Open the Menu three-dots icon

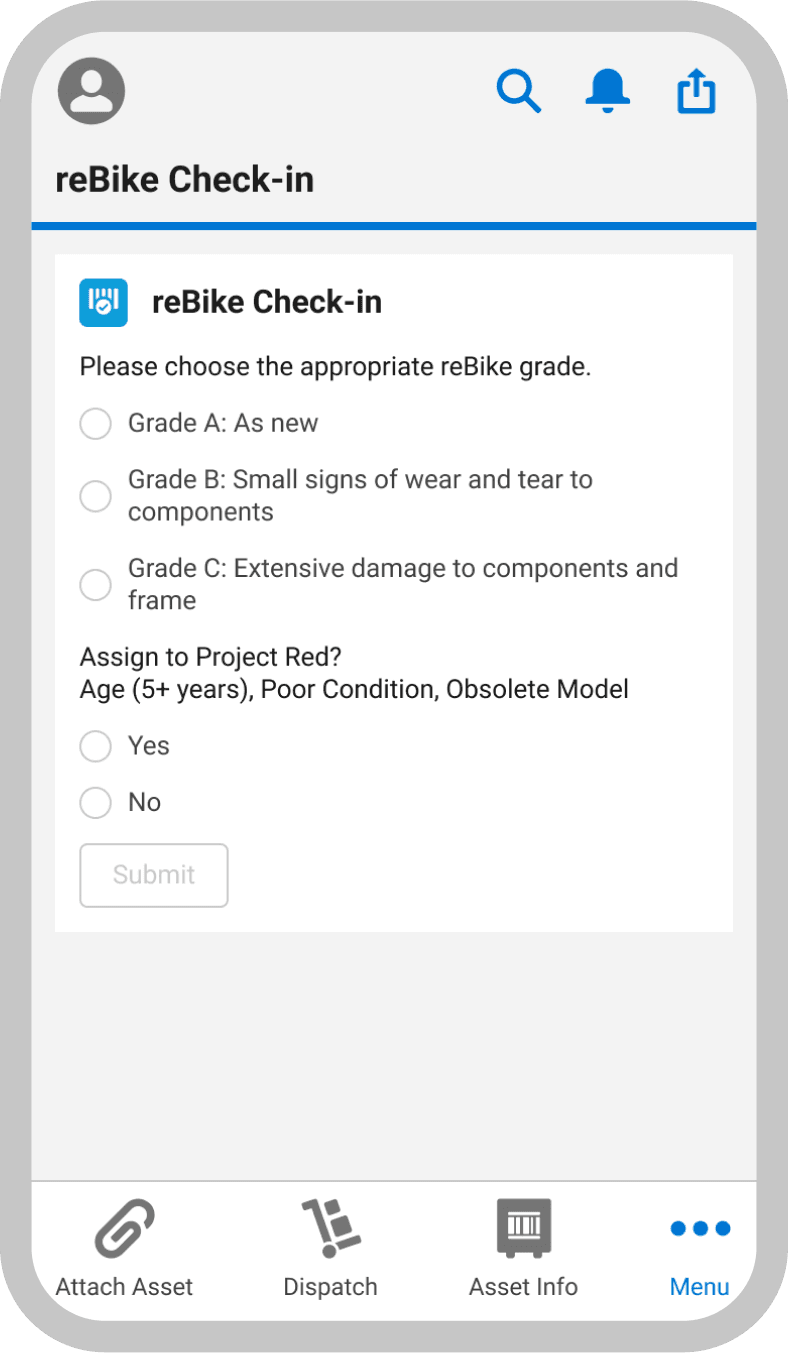click(699, 1228)
